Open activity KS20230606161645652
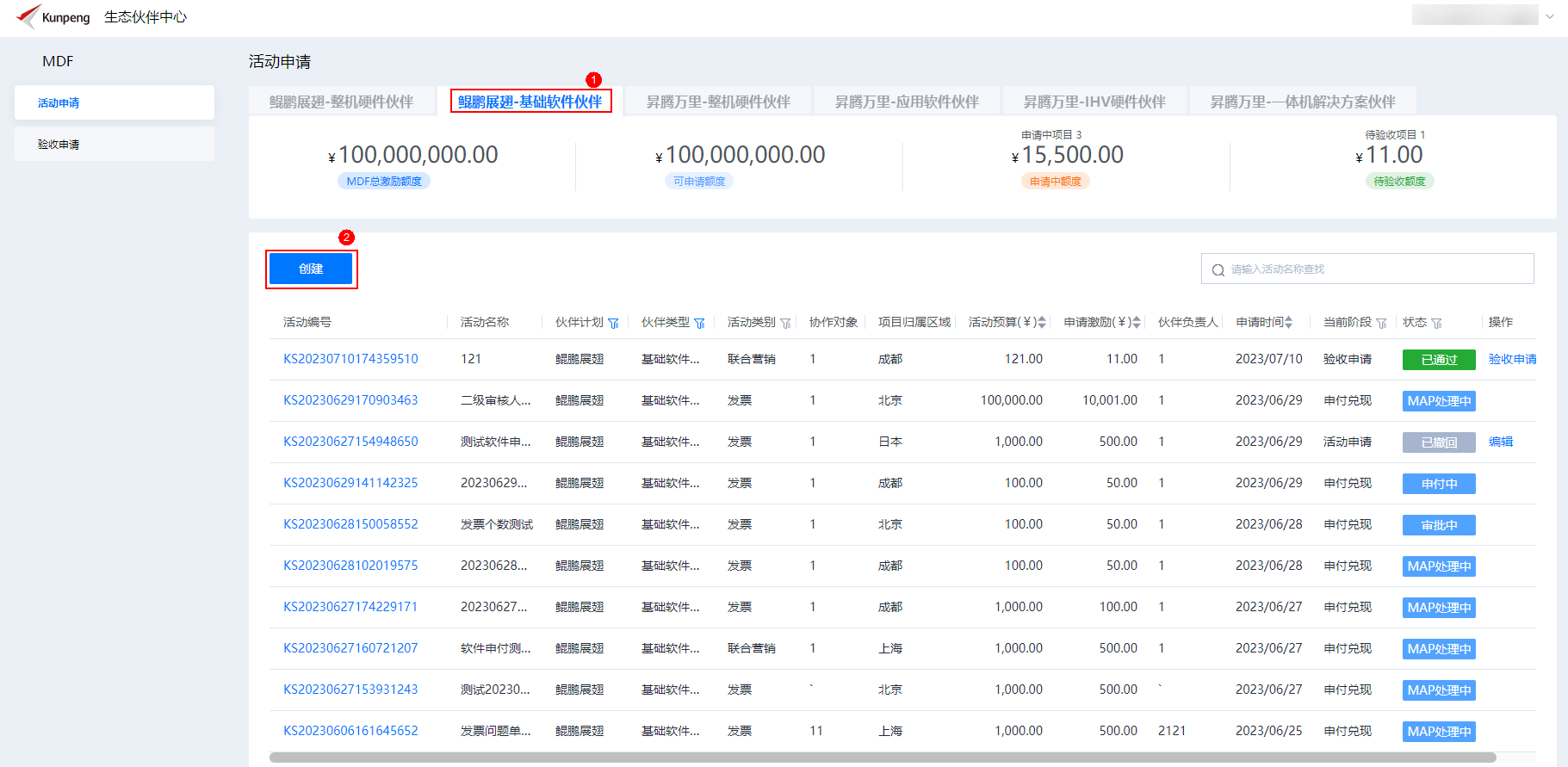 click(x=350, y=731)
